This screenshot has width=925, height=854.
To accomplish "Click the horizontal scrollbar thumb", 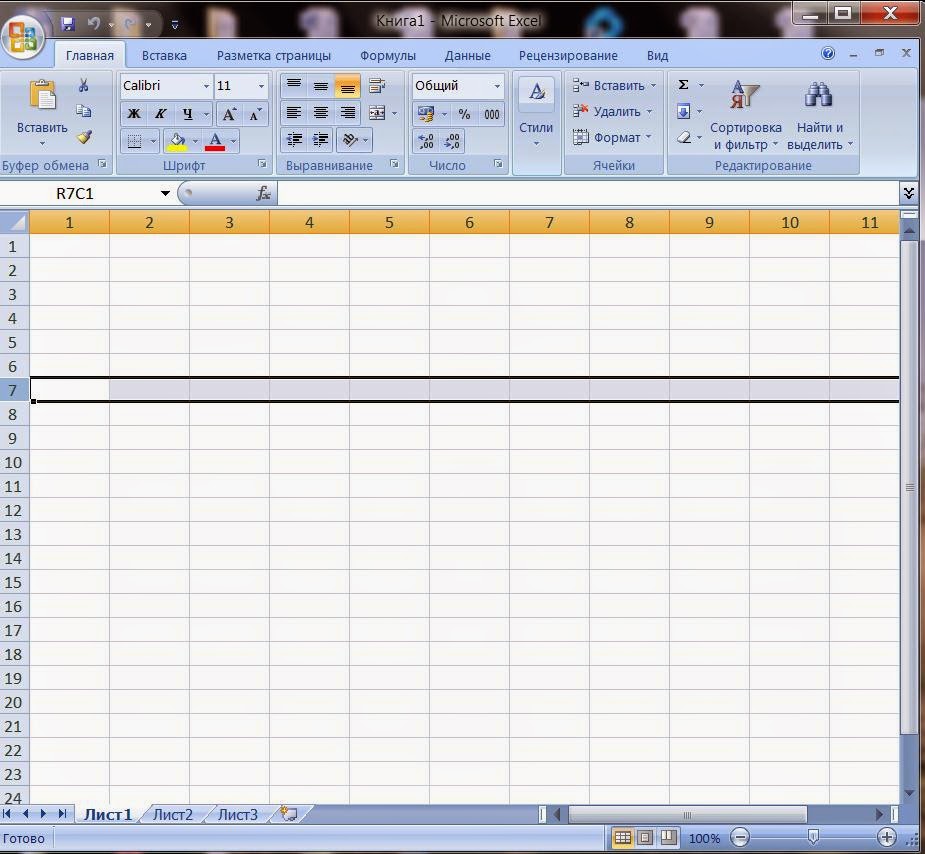I will point(687,814).
